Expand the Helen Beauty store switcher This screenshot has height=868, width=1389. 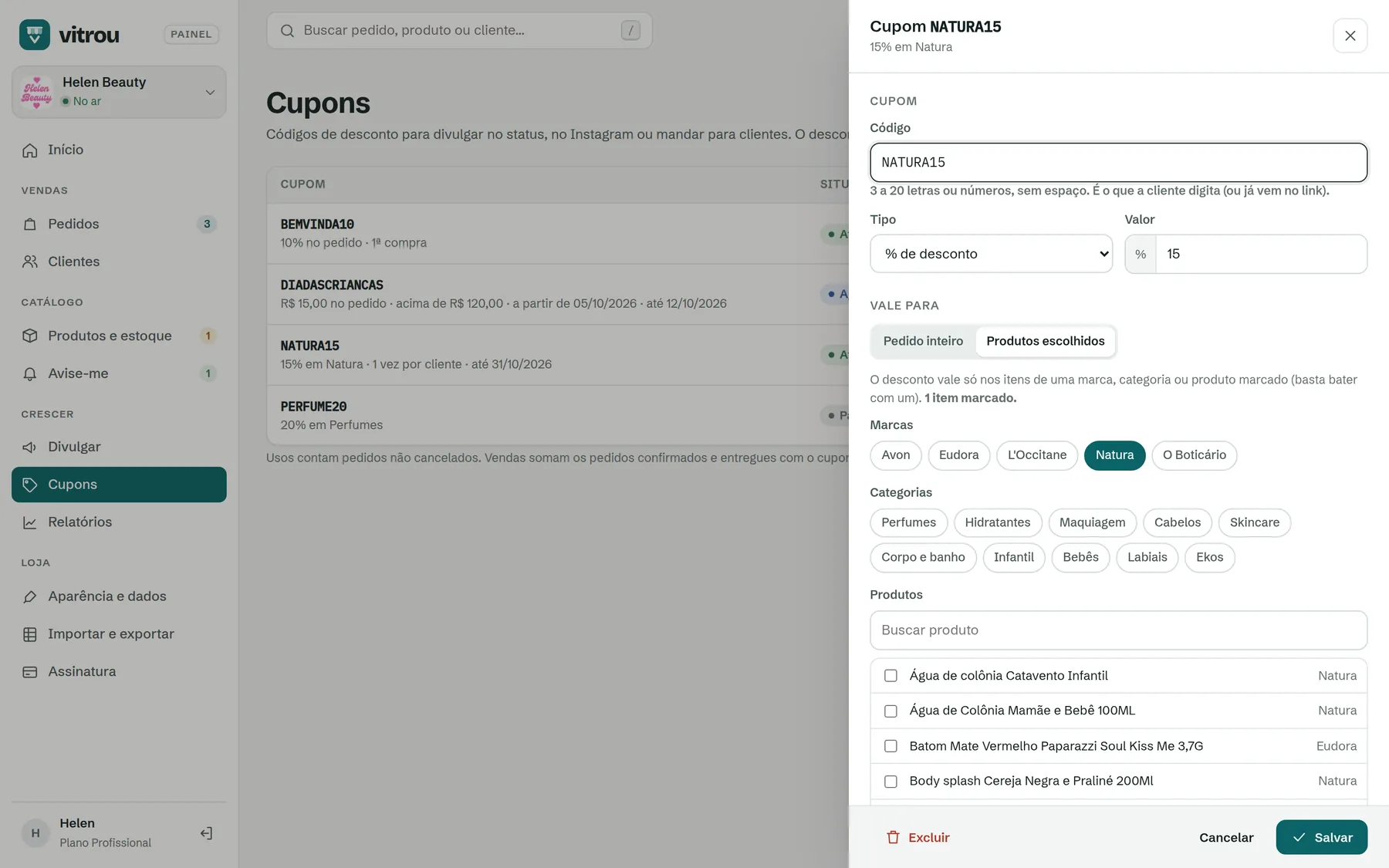[119, 92]
